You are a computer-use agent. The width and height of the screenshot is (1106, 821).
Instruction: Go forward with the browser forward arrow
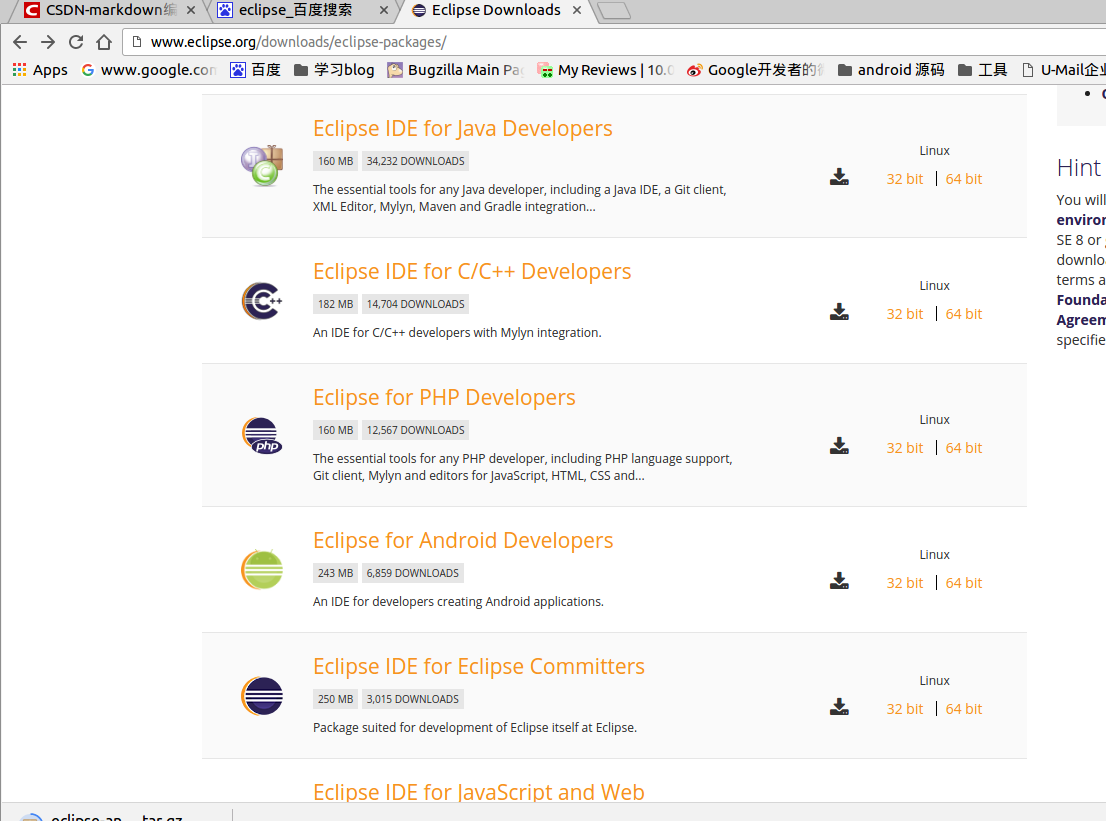pyautogui.click(x=48, y=42)
